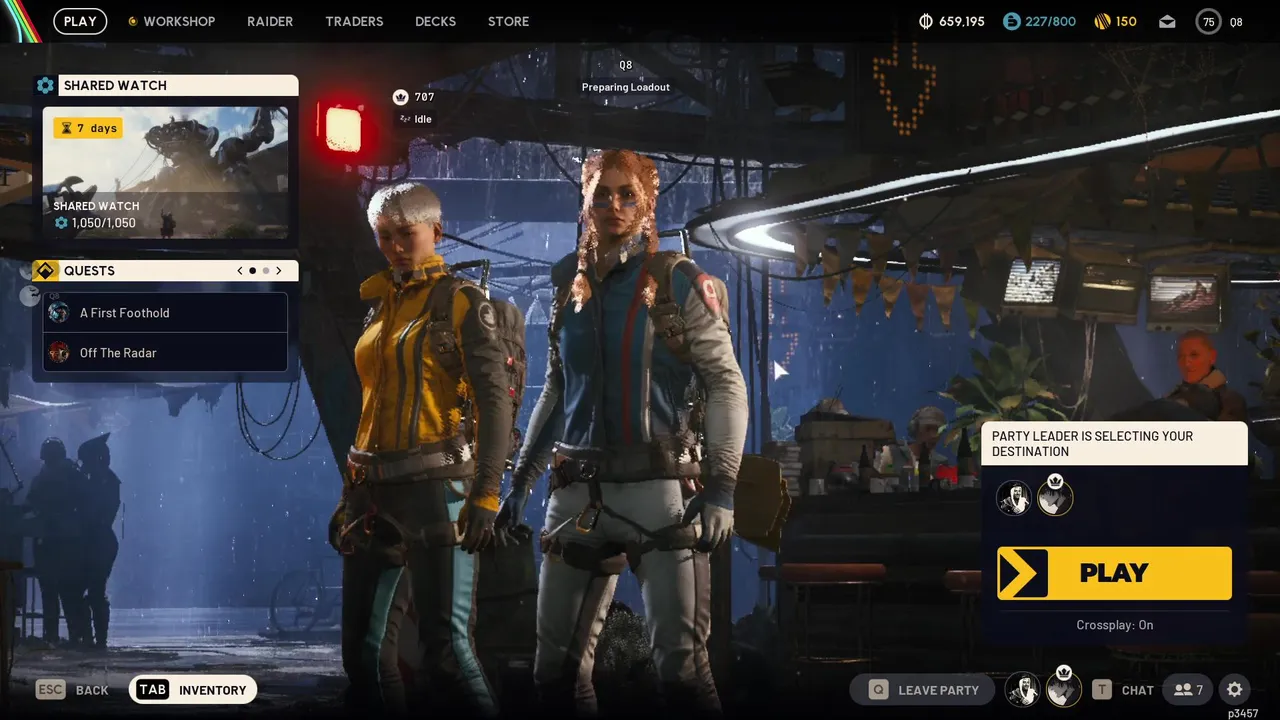
Task: Click the blue token icon beside 227/800
Action: [1011, 21]
